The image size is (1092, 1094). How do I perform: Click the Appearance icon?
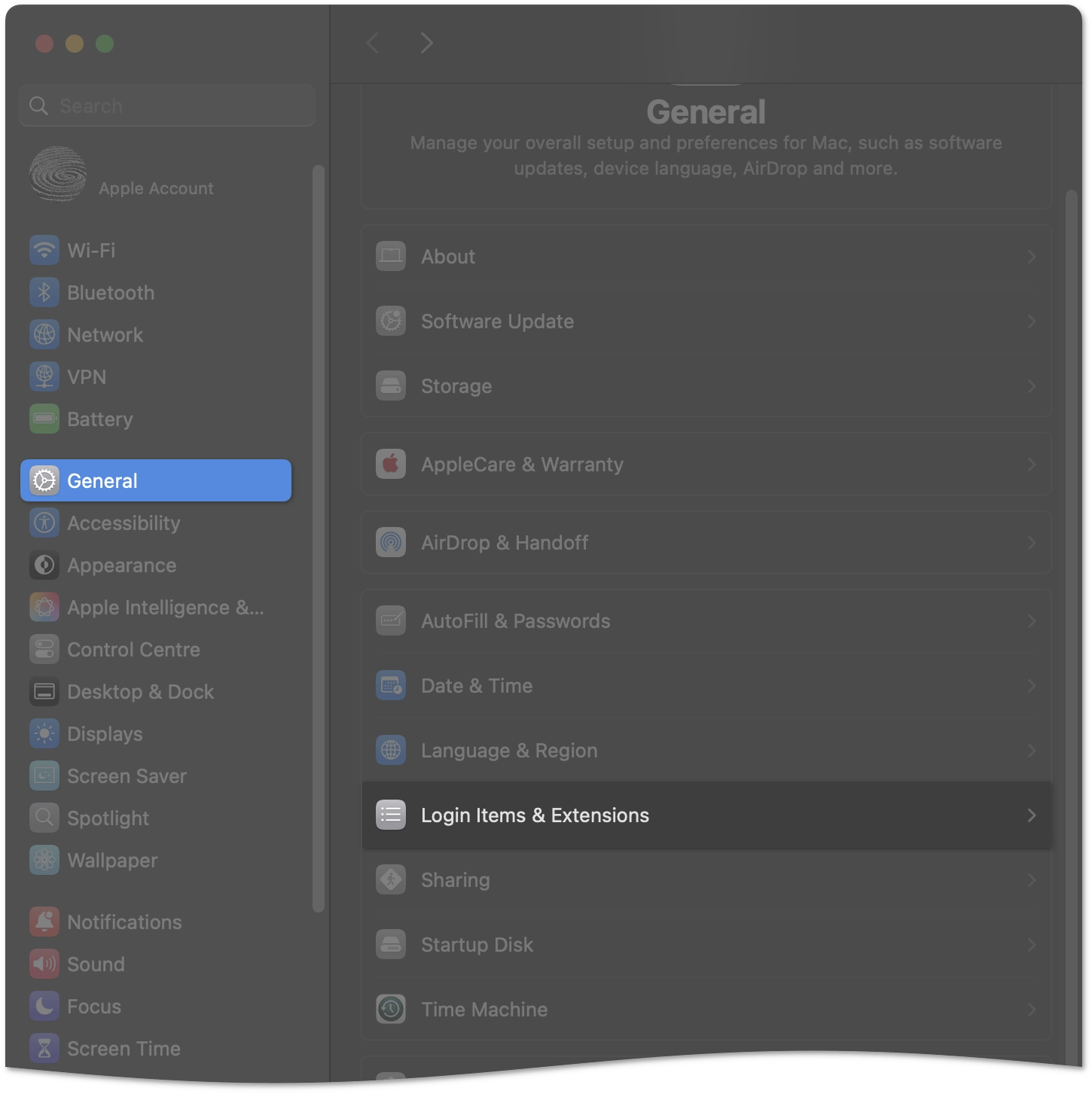coord(44,565)
